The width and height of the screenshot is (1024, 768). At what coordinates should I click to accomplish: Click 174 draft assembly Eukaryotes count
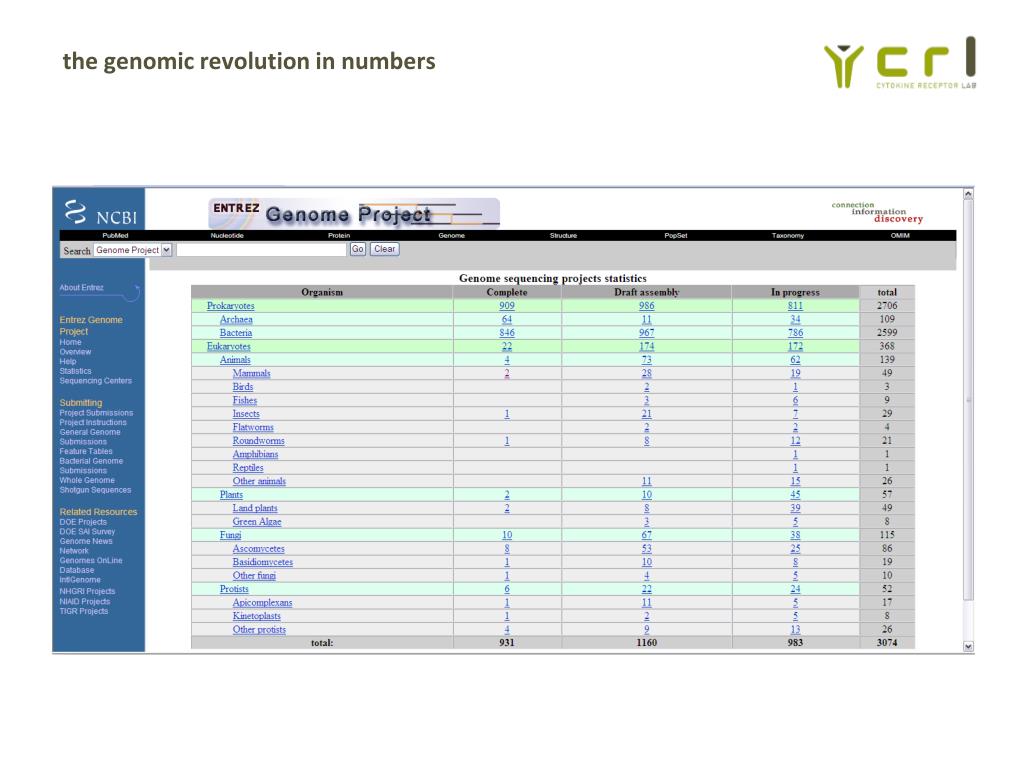click(647, 347)
